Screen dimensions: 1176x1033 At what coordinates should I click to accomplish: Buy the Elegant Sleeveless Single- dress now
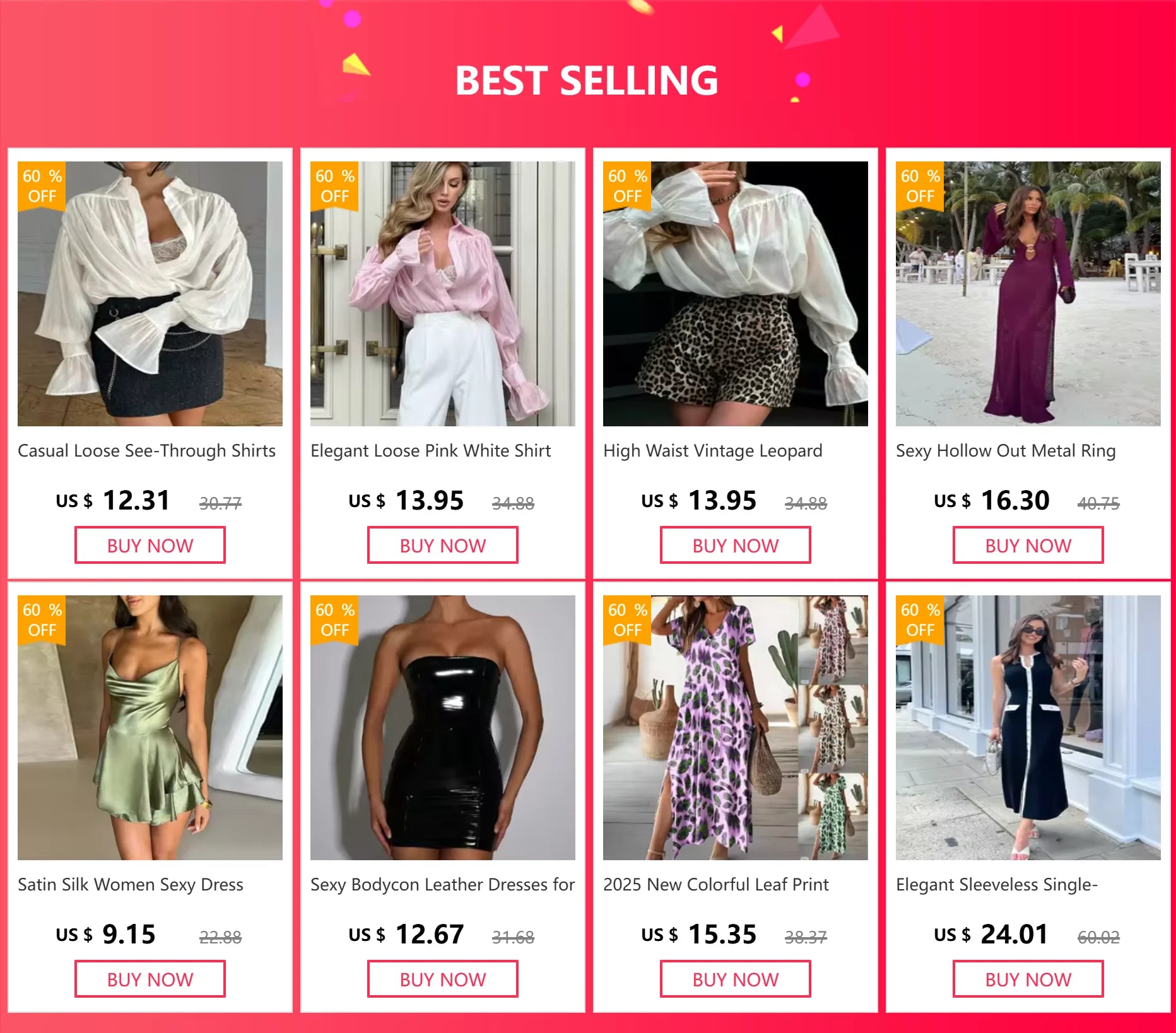pyautogui.click(x=1028, y=979)
